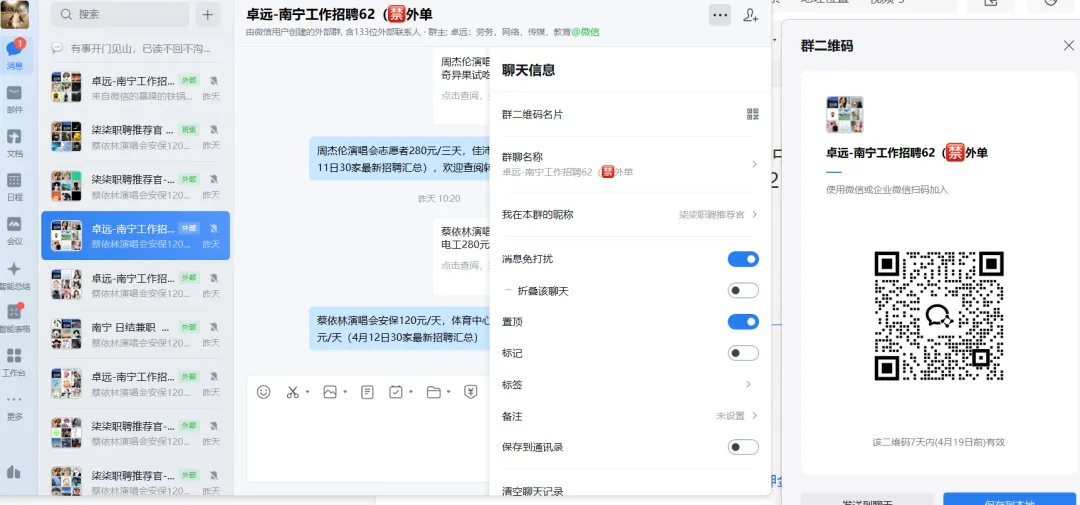Click the 发送到聊天 button
1080x505 pixels.
coord(867,499)
